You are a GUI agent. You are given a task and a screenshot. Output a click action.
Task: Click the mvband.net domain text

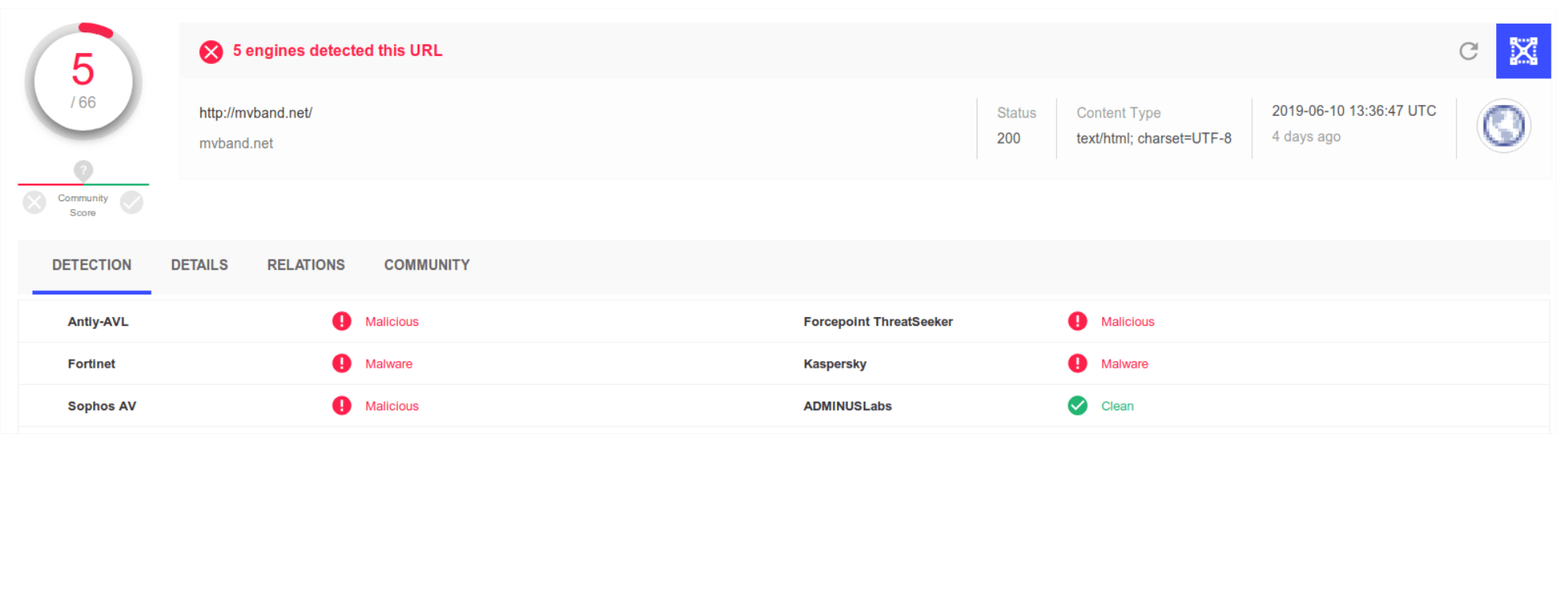point(236,144)
